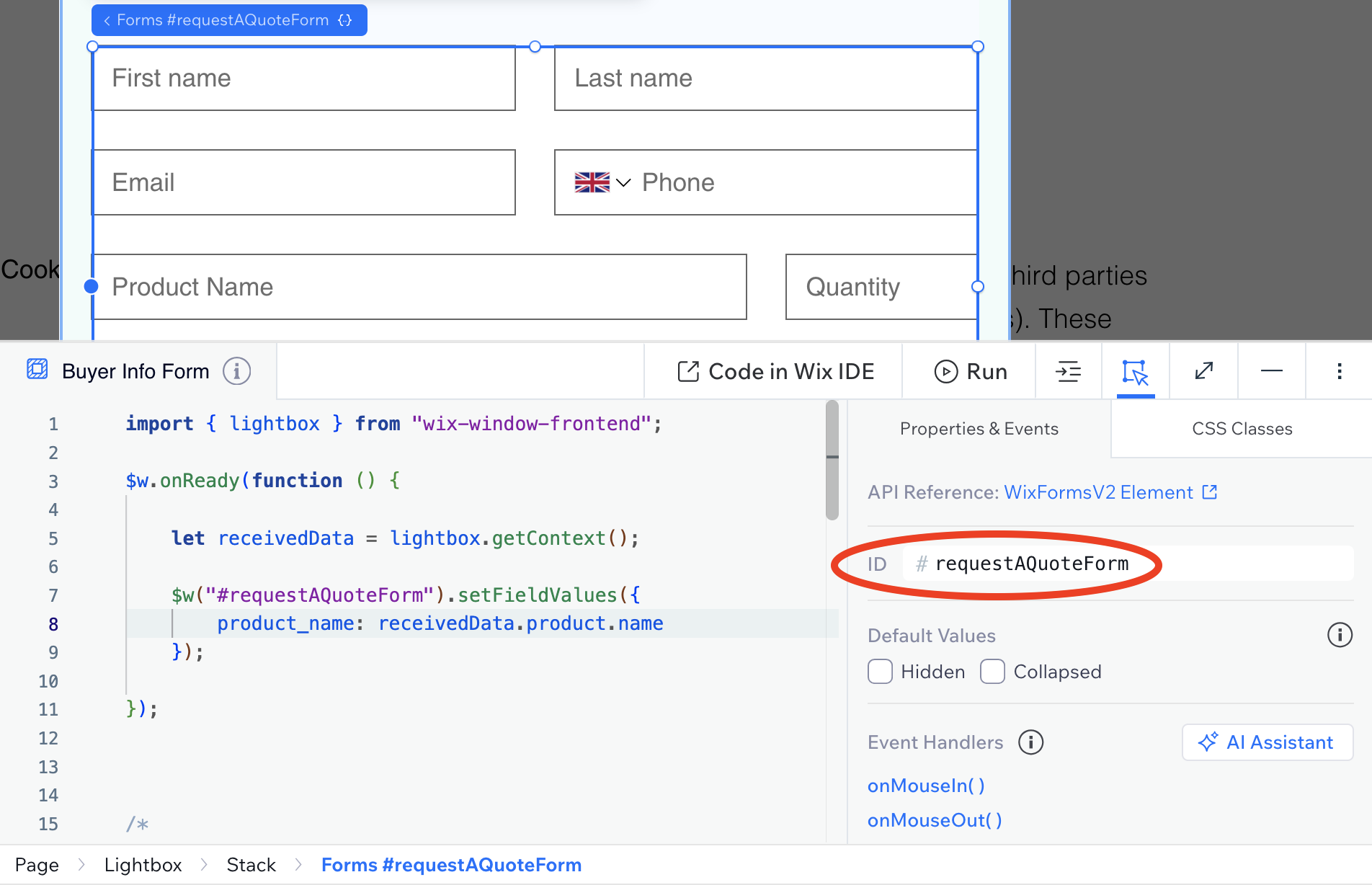Run the code with Run button
The height and width of the screenshot is (885, 1372).
(x=970, y=372)
